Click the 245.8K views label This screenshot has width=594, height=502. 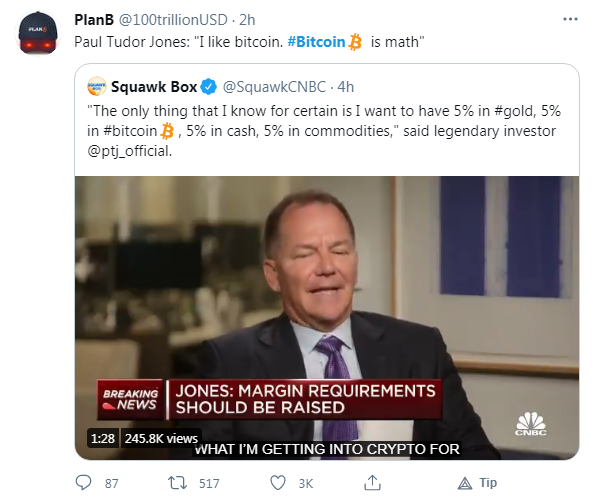click(161, 438)
